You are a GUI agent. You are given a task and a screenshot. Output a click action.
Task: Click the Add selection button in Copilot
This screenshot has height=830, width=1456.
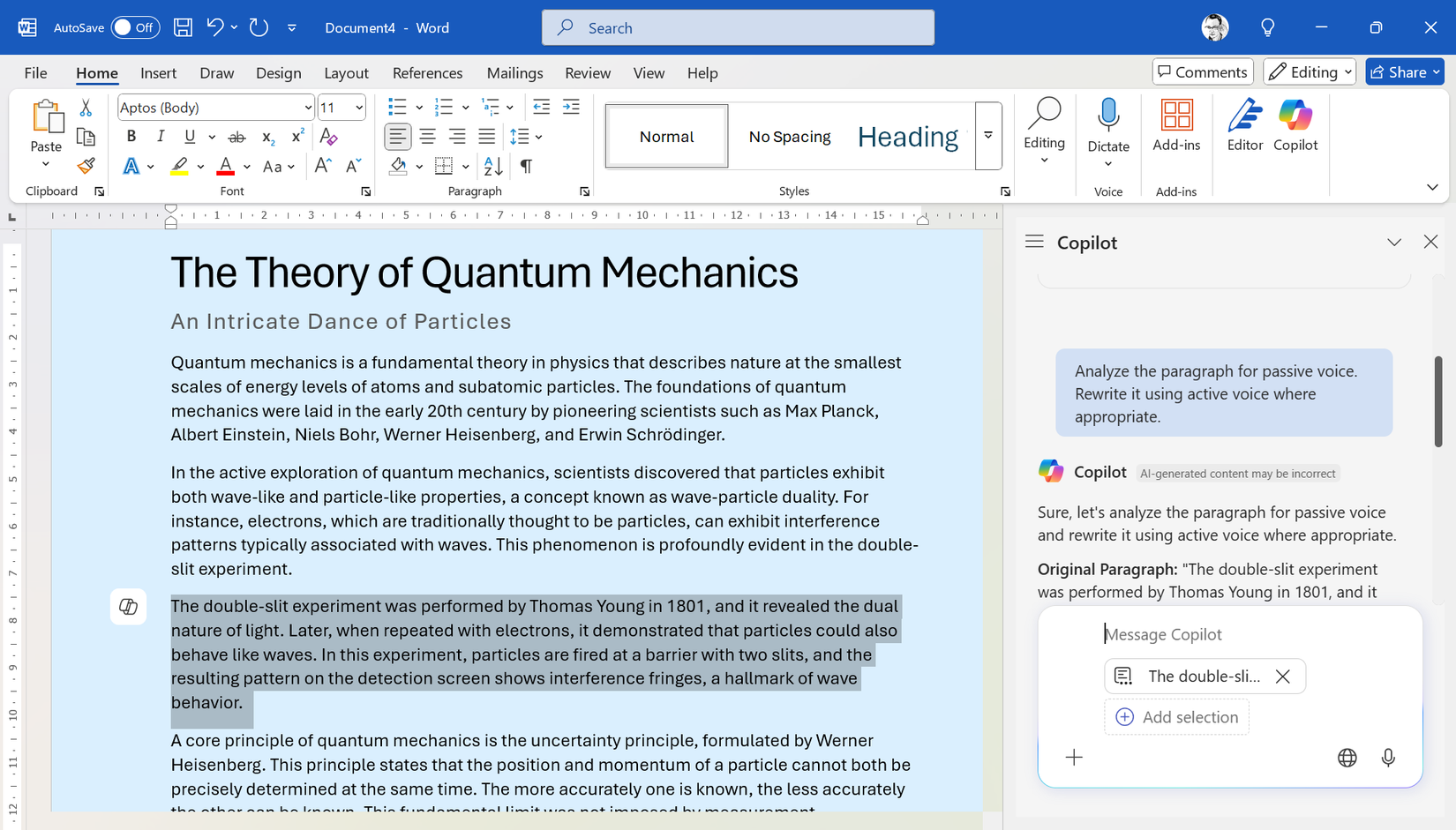[x=1176, y=716]
